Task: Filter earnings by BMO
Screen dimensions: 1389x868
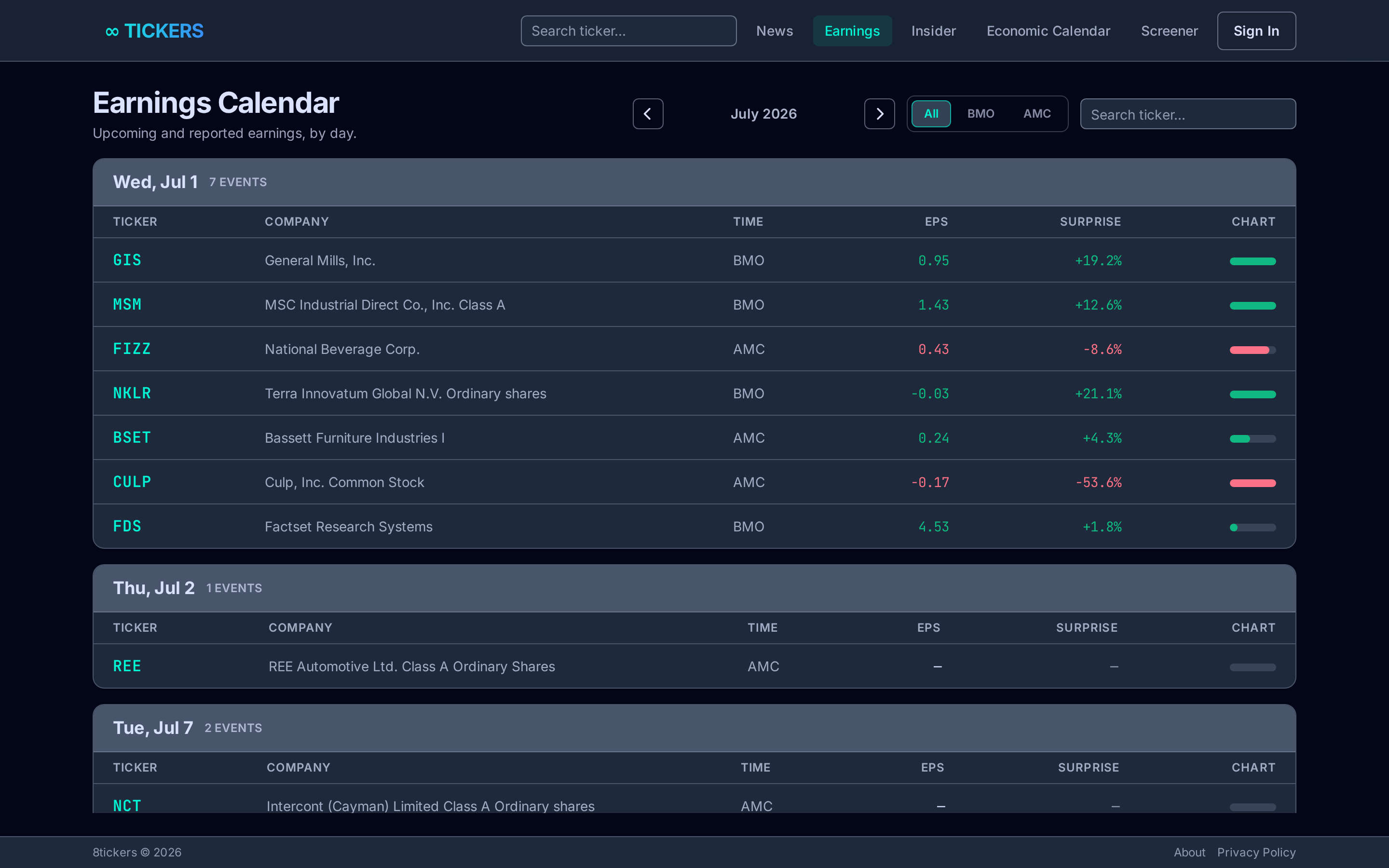Action: point(980,114)
